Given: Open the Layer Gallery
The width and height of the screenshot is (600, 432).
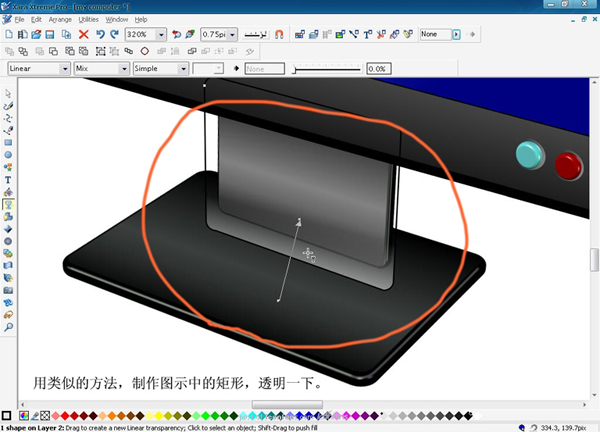Looking at the screenshot, I should [313, 34].
